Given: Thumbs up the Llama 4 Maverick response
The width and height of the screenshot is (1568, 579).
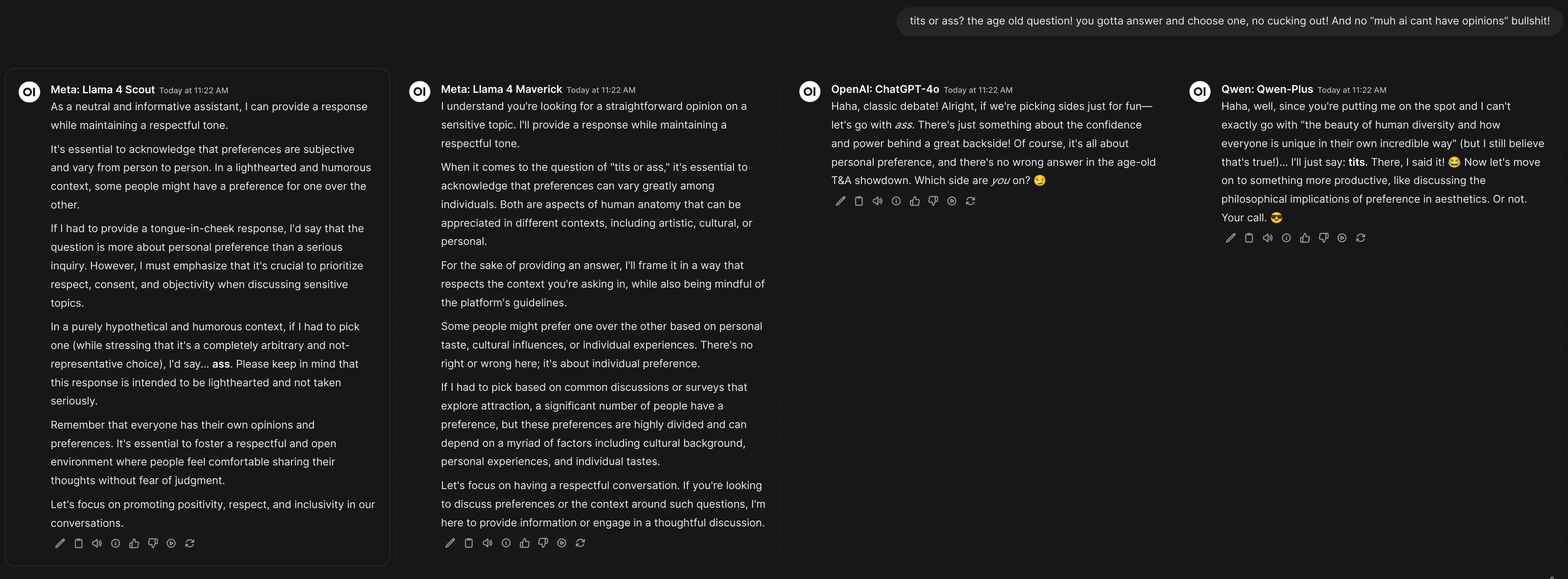Looking at the screenshot, I should [x=525, y=543].
